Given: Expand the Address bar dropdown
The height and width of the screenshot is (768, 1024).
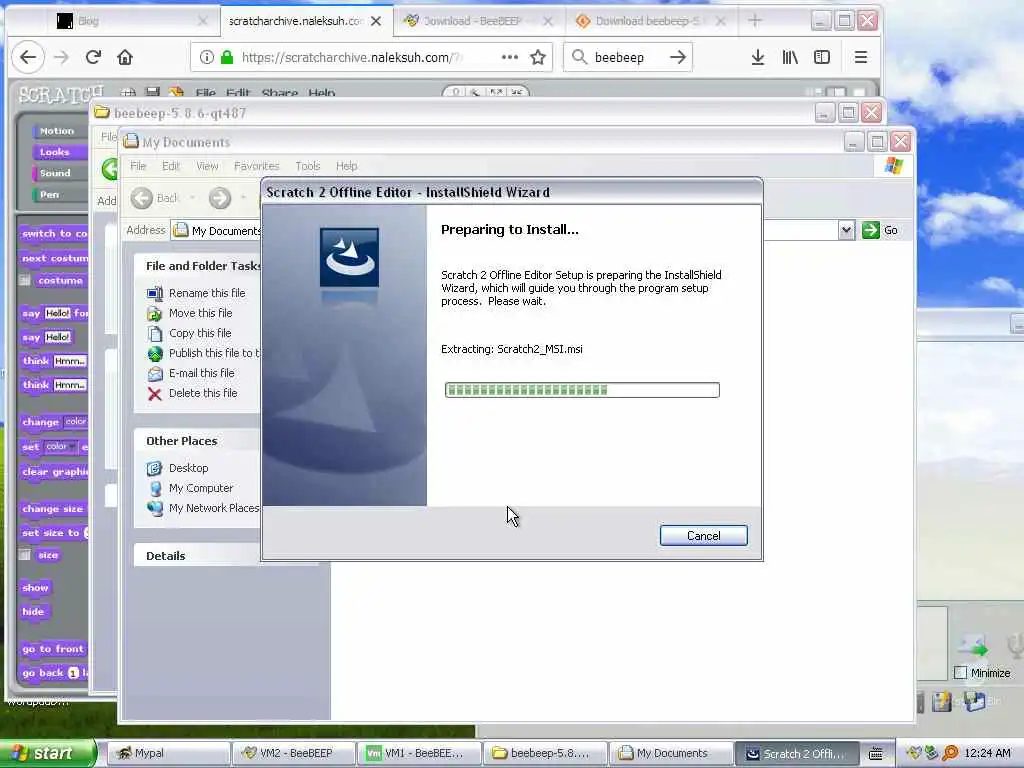Looking at the screenshot, I should [x=846, y=230].
